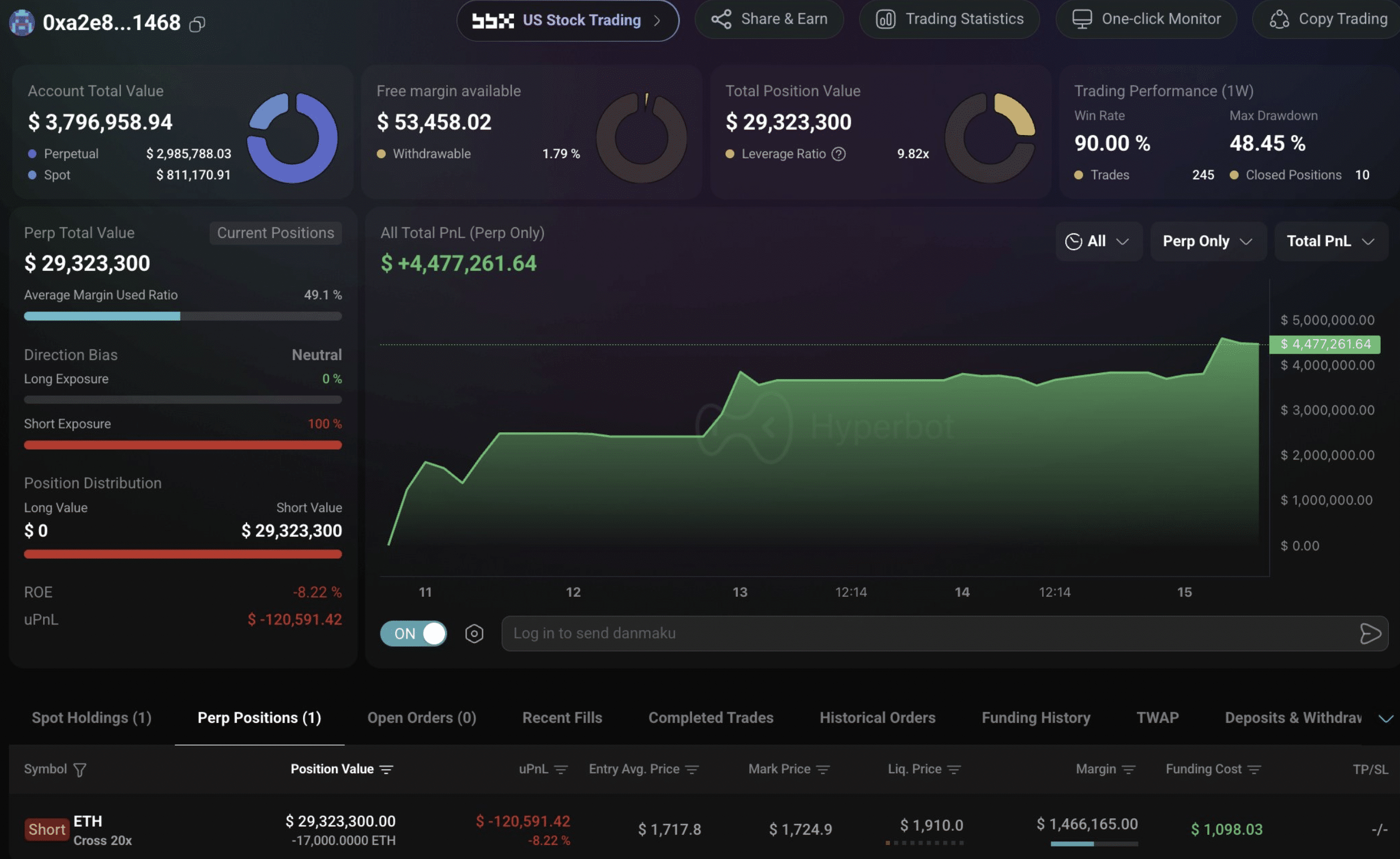
Task: Click the Symbol filter funnel icon
Action: (x=80, y=770)
